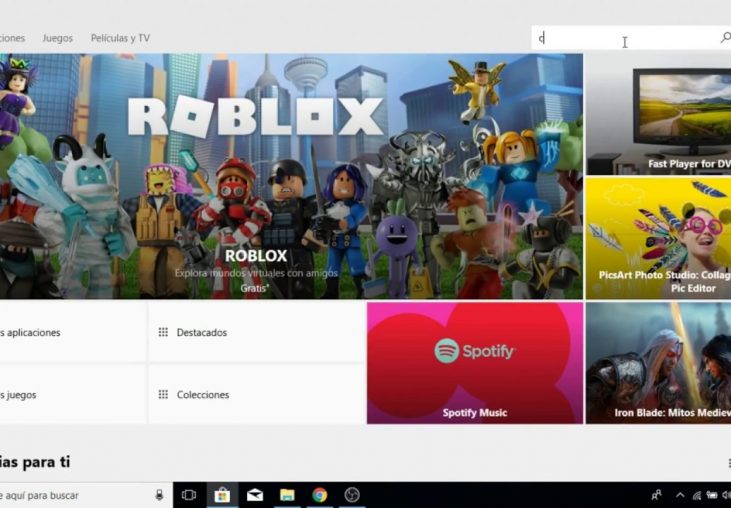
Task: Click the search magnifier icon
Action: pos(725,37)
